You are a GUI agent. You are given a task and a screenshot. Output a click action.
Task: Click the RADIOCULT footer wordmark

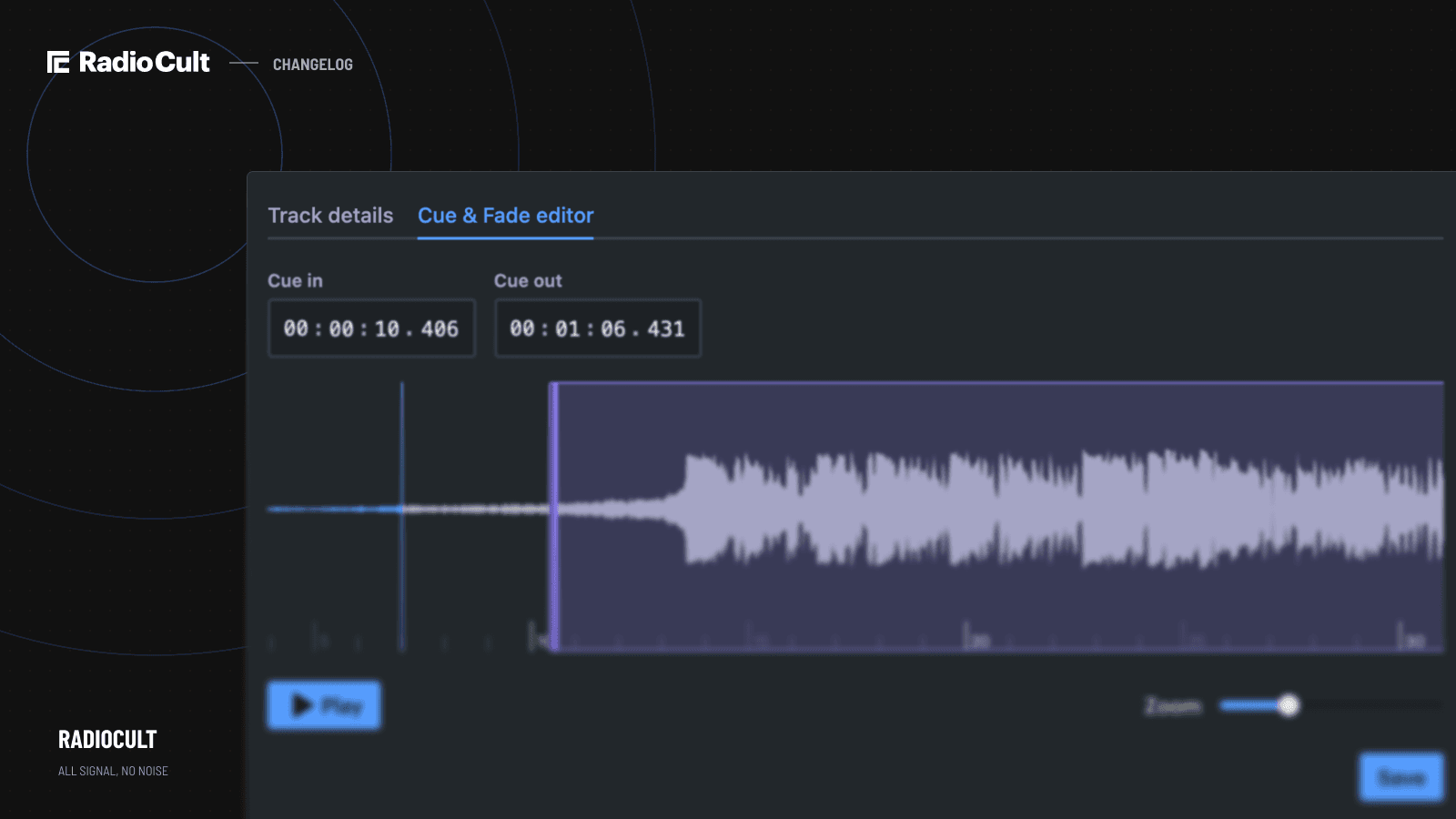pyautogui.click(x=107, y=739)
